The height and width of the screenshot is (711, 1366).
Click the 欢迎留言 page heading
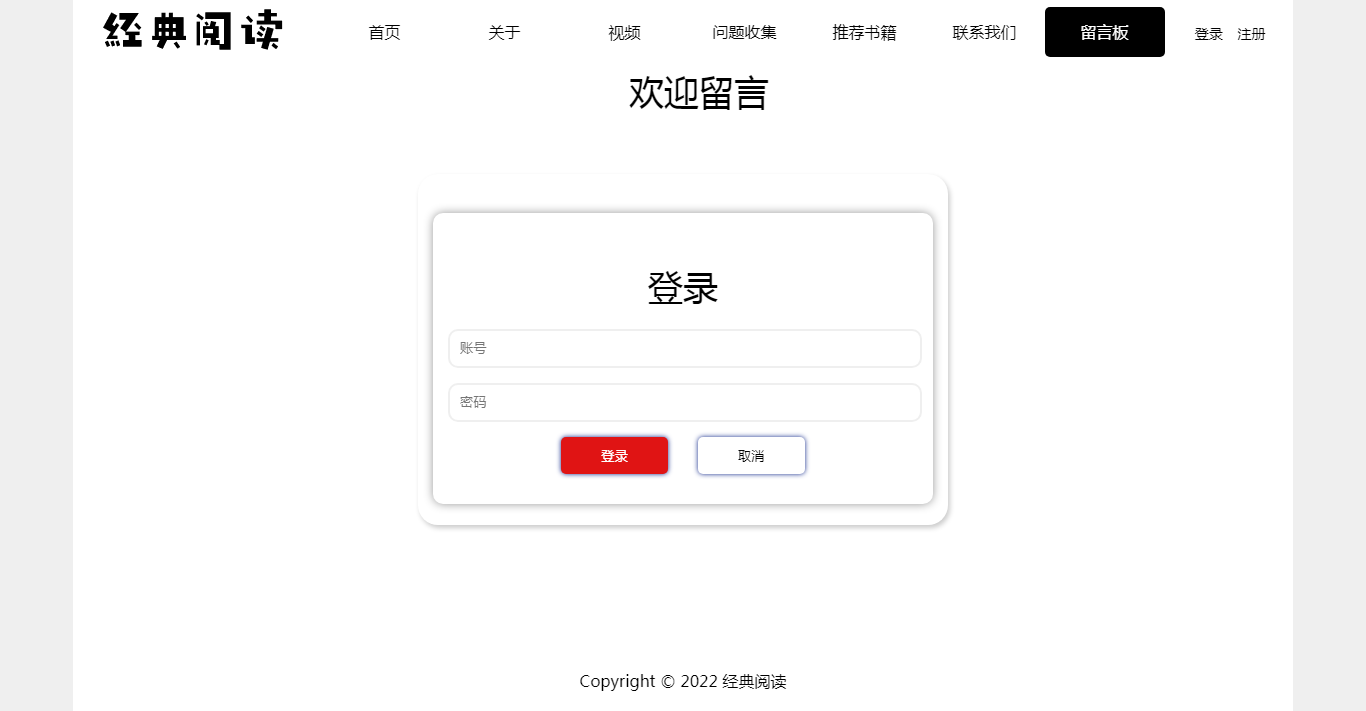698,93
